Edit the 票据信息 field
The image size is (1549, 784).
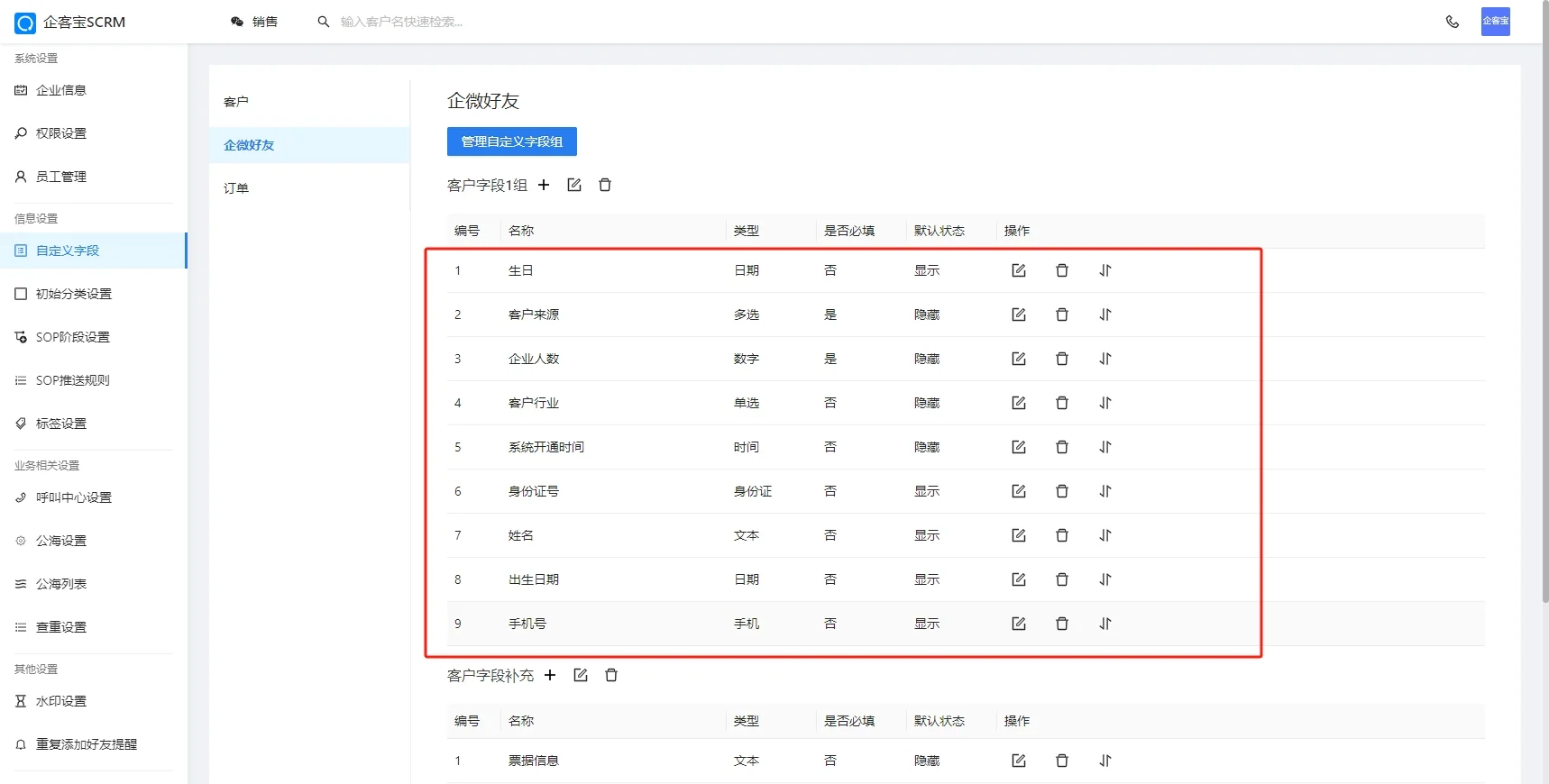(1019, 761)
